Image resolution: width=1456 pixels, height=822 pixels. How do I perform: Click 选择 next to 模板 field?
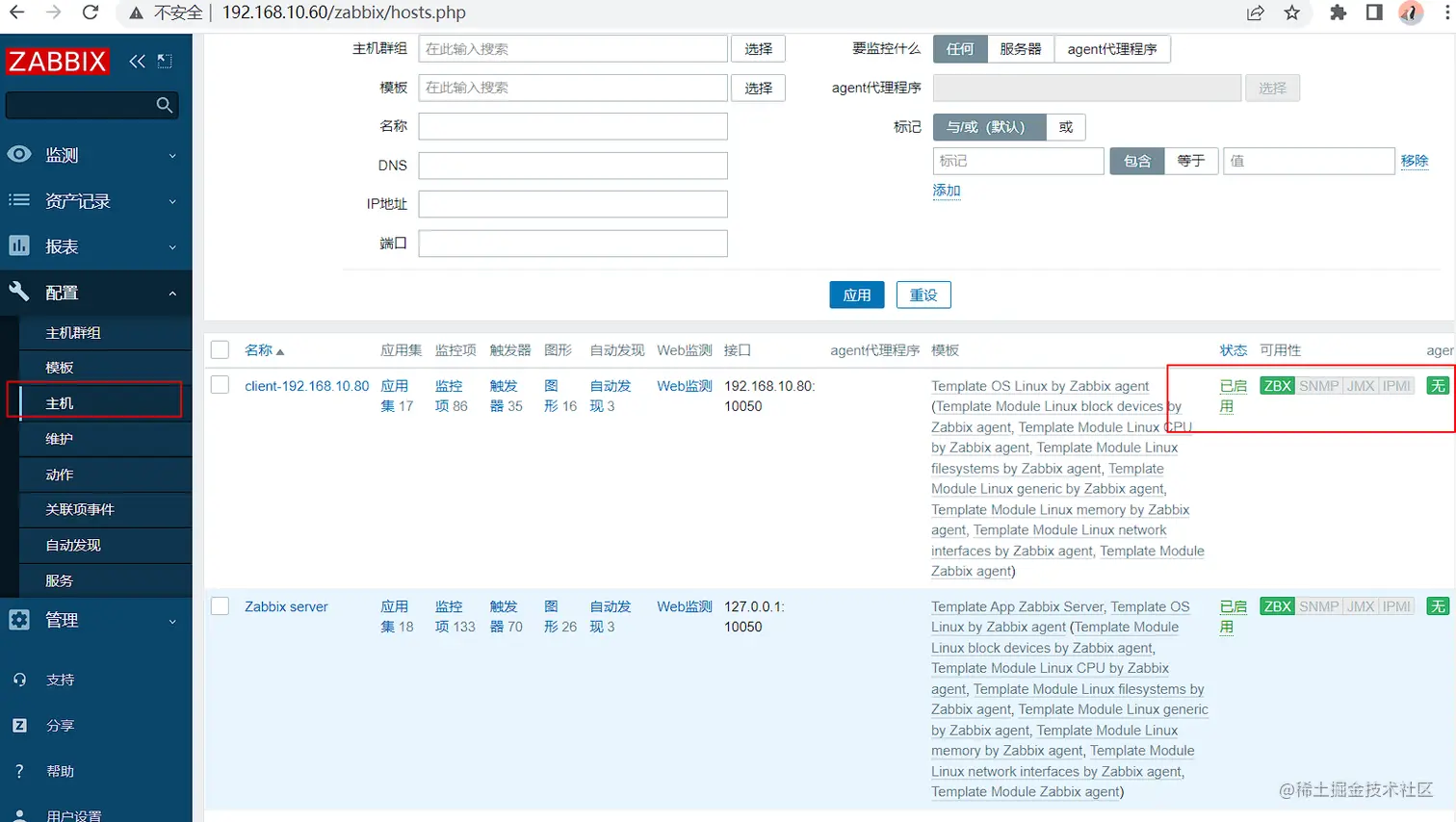coord(759,88)
